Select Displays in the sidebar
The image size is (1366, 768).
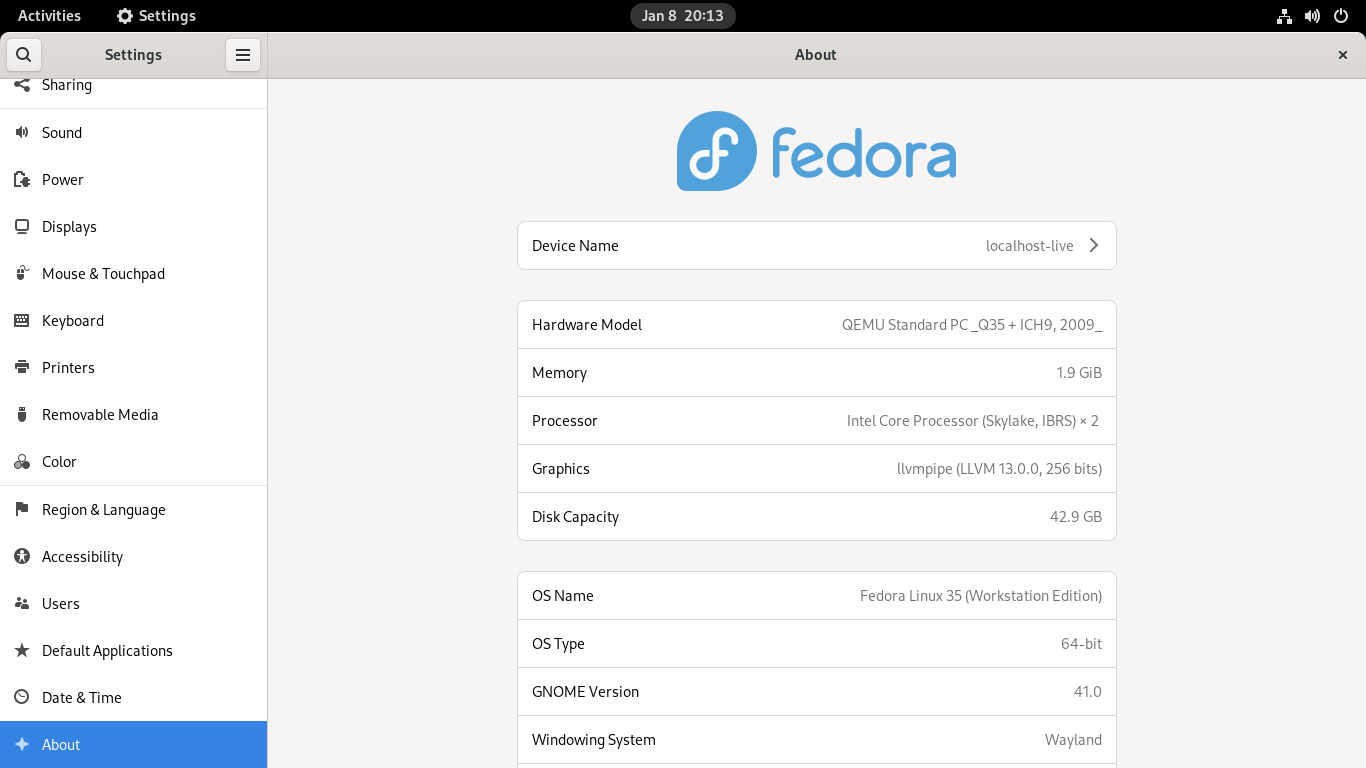click(134, 226)
